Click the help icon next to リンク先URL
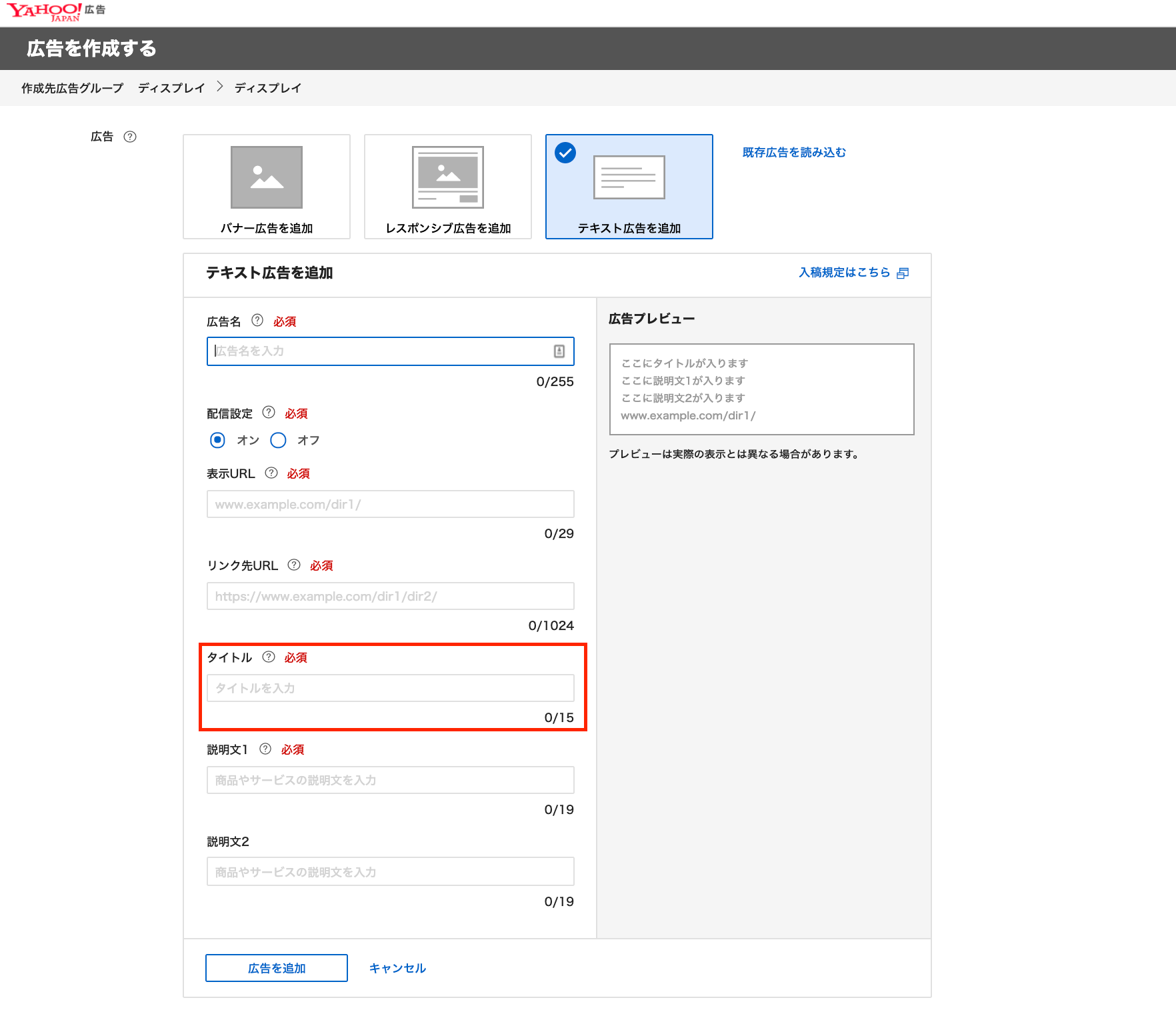 294,565
